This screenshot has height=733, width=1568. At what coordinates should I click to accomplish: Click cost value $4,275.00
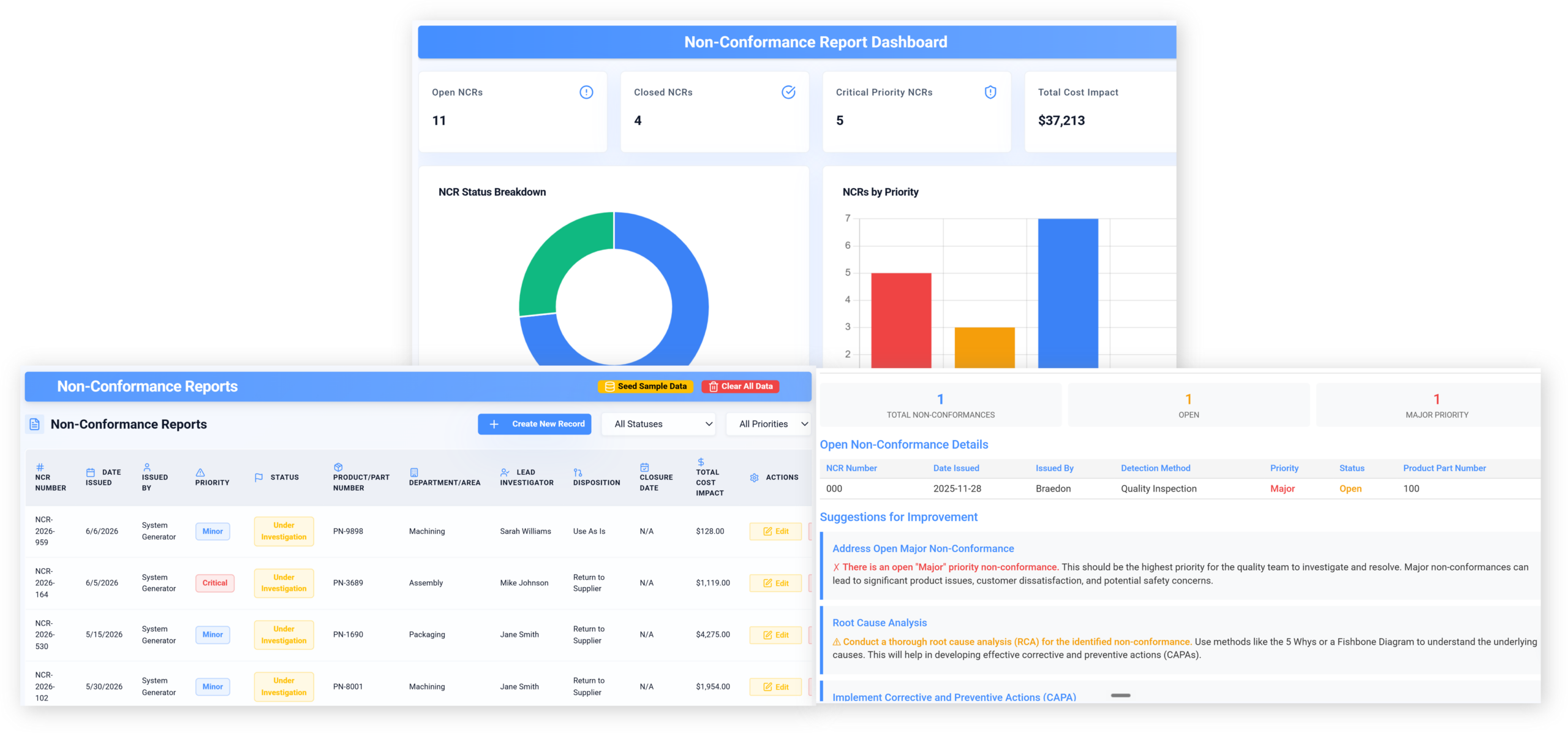(712, 635)
